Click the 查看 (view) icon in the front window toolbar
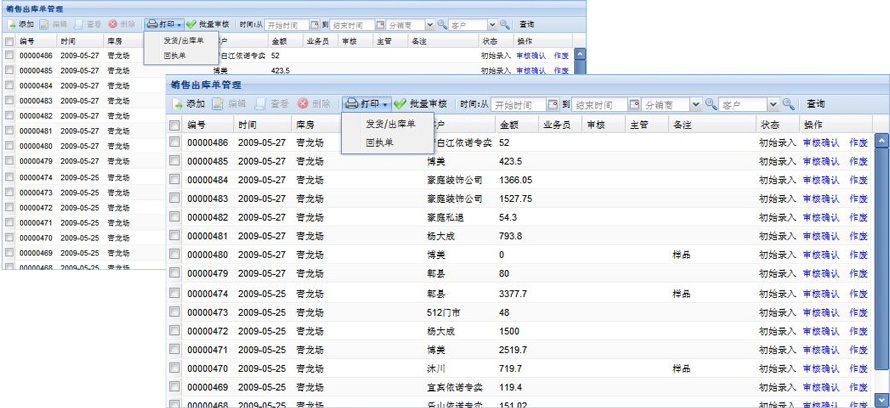 [261, 104]
